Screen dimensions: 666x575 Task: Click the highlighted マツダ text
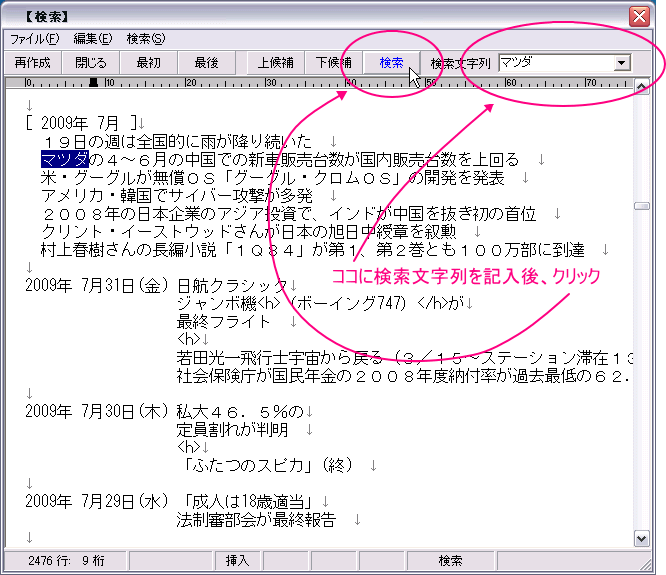pyautogui.click(x=65, y=159)
